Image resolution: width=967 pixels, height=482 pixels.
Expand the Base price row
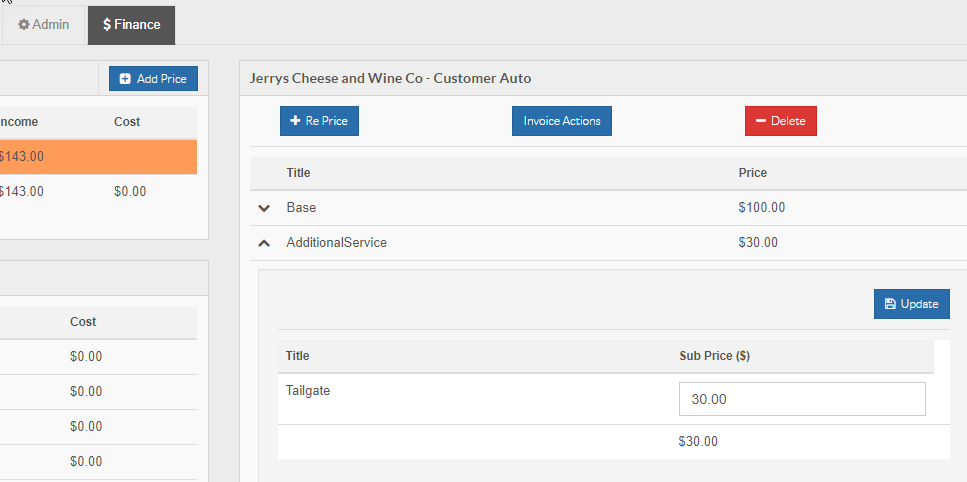coord(265,208)
